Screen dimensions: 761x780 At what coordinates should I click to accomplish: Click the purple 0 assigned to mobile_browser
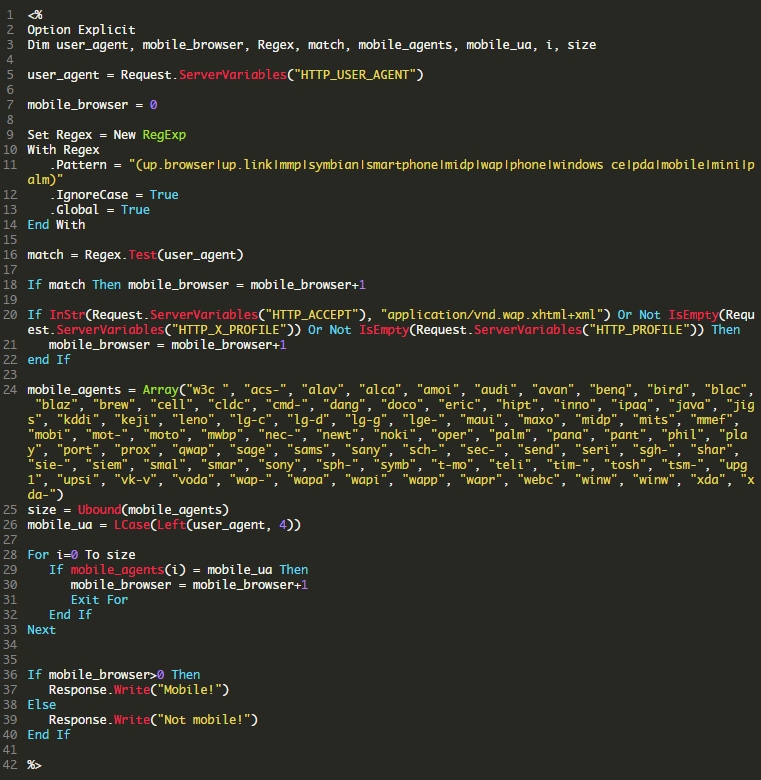[153, 104]
